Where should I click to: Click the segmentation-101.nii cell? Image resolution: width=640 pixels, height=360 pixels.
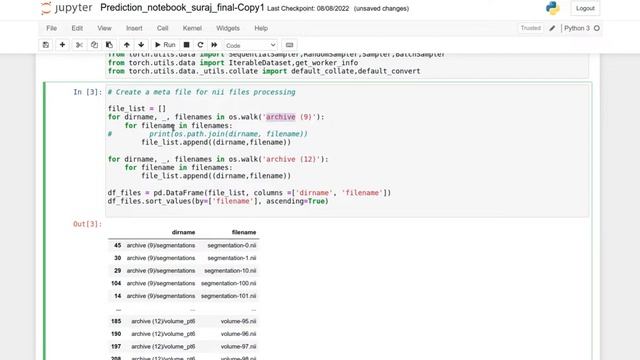pos(229,296)
